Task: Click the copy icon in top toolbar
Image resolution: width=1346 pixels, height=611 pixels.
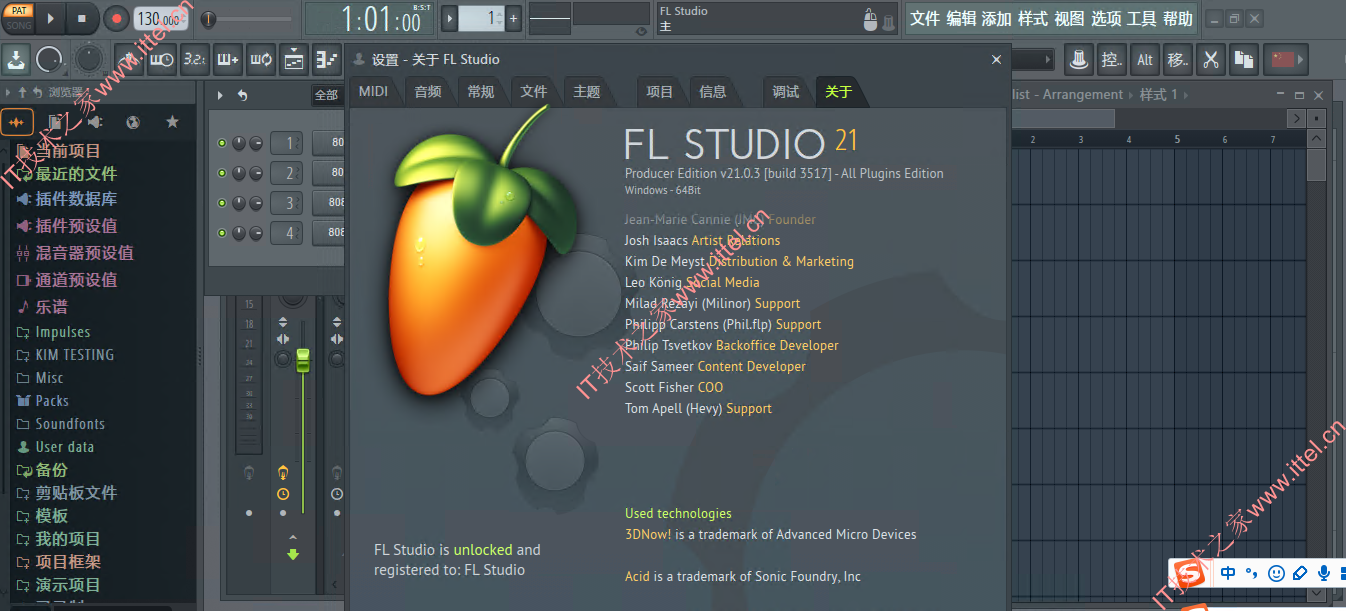Action: [x=1244, y=60]
